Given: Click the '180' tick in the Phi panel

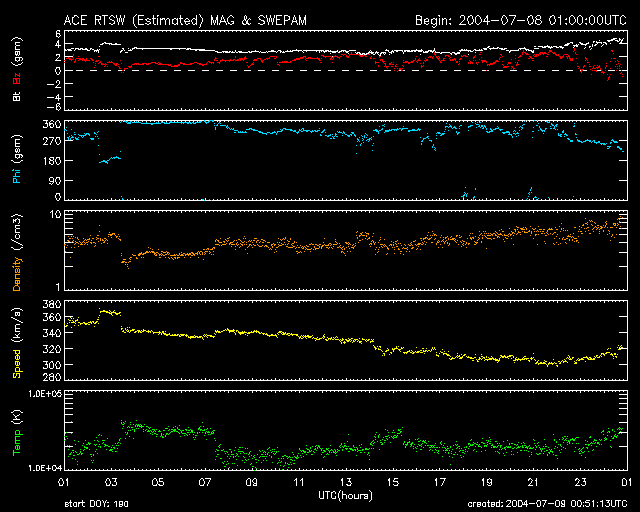Looking at the screenshot, I should pyautogui.click(x=52, y=161).
